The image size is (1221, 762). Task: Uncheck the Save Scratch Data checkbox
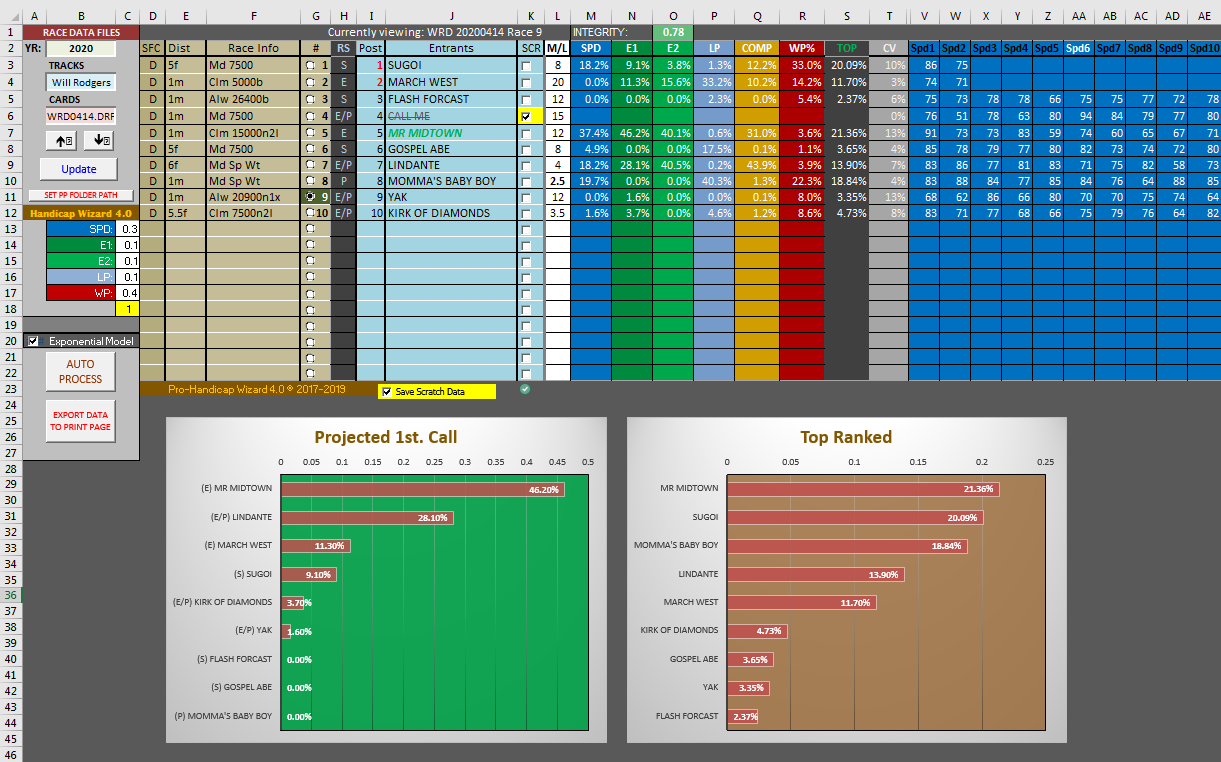click(x=387, y=392)
